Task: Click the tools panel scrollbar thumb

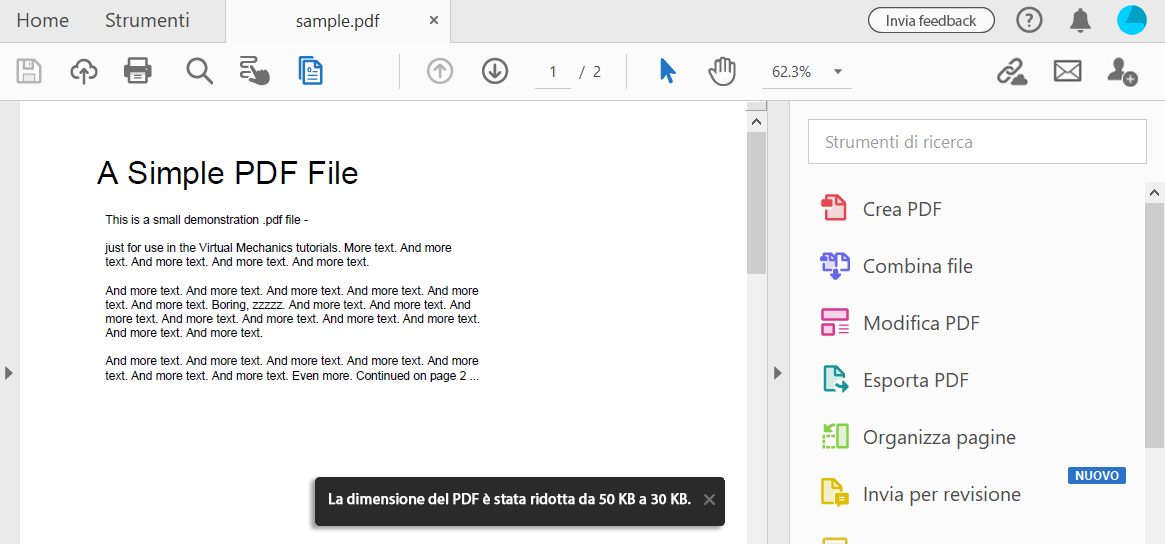Action: [1155, 325]
